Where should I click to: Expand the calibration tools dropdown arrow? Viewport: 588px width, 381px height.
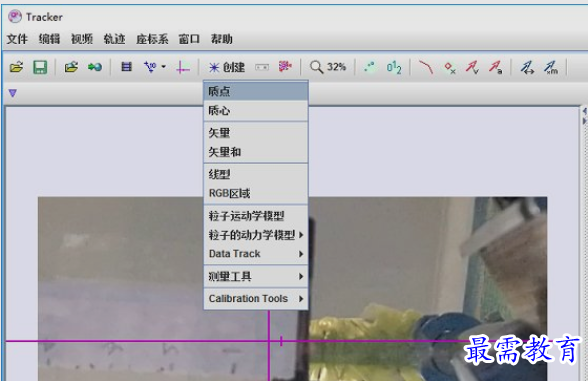pos(164,67)
